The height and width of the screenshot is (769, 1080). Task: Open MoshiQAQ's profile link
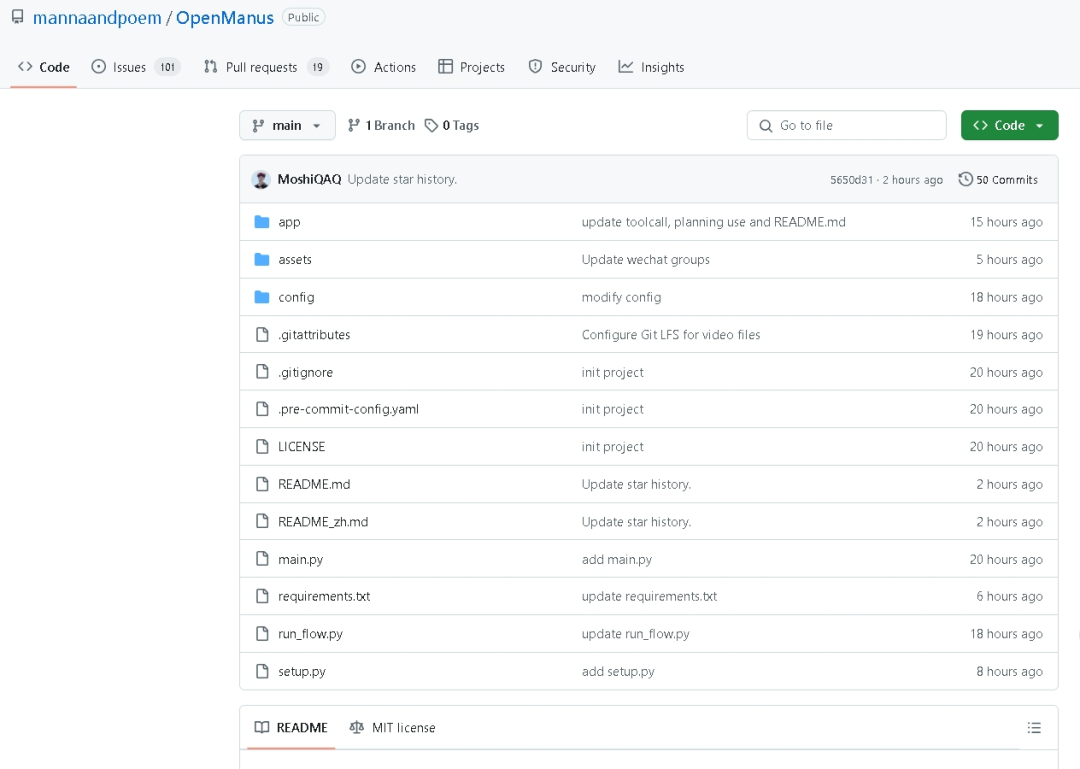309,179
